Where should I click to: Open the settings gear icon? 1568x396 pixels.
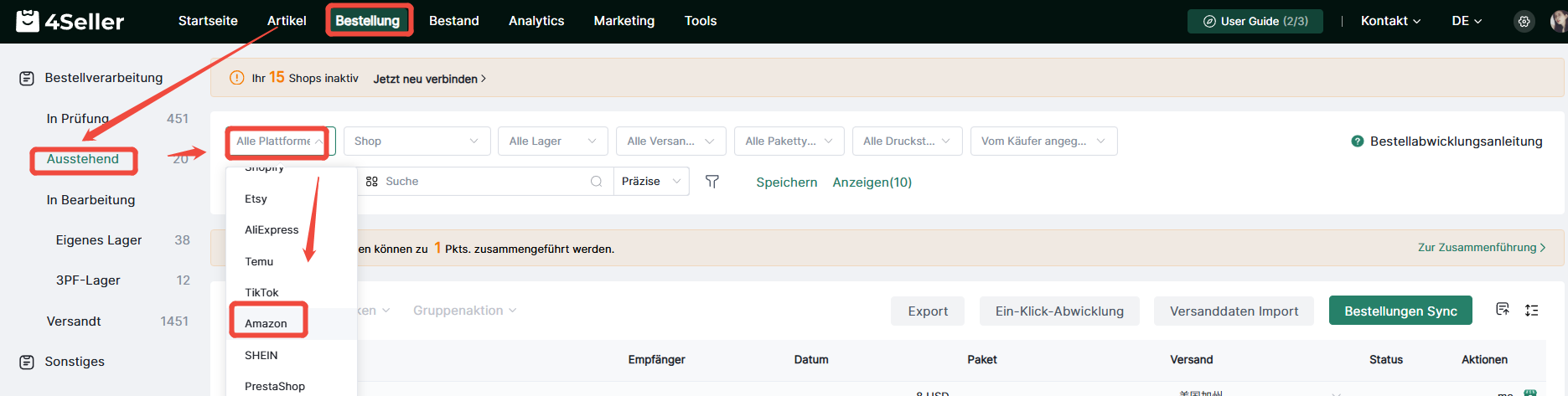click(x=1524, y=22)
